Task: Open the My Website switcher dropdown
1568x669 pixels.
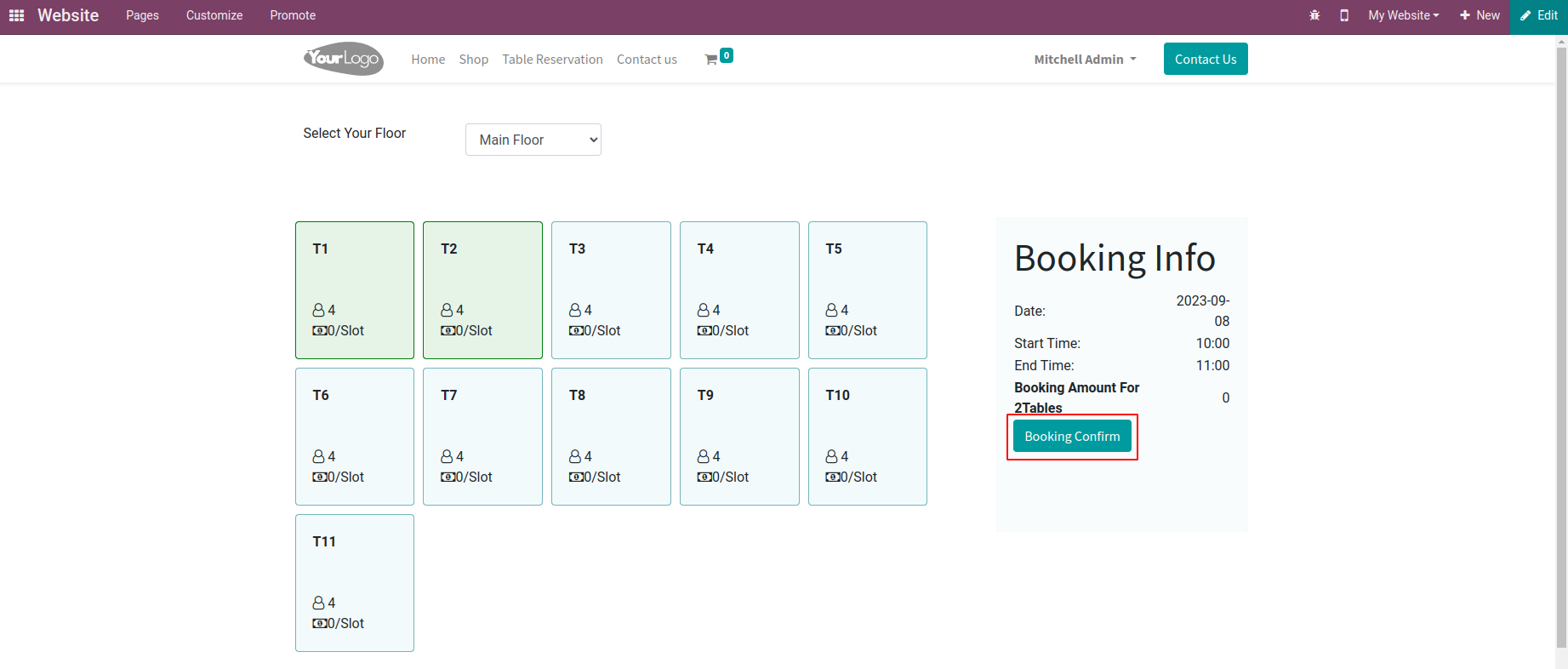Action: pyautogui.click(x=1403, y=15)
